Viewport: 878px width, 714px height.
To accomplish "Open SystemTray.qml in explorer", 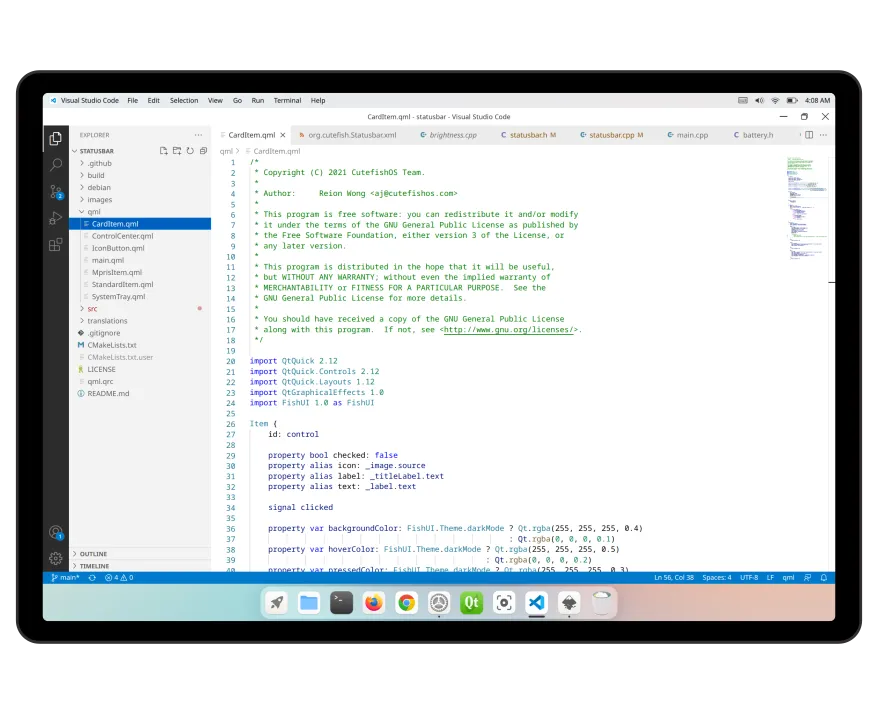I will click(140, 297).
